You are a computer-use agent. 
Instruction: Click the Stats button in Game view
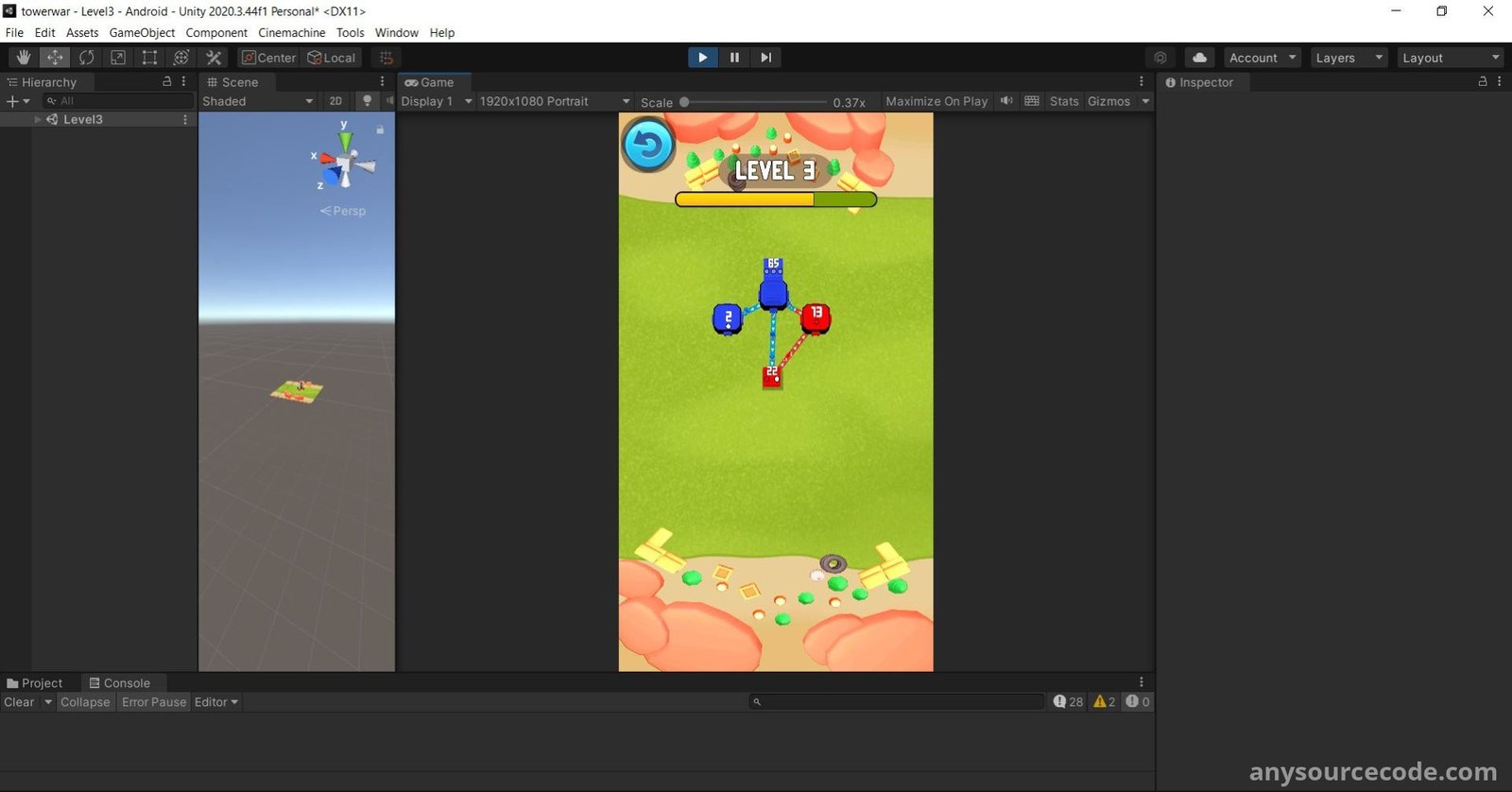pos(1064,101)
